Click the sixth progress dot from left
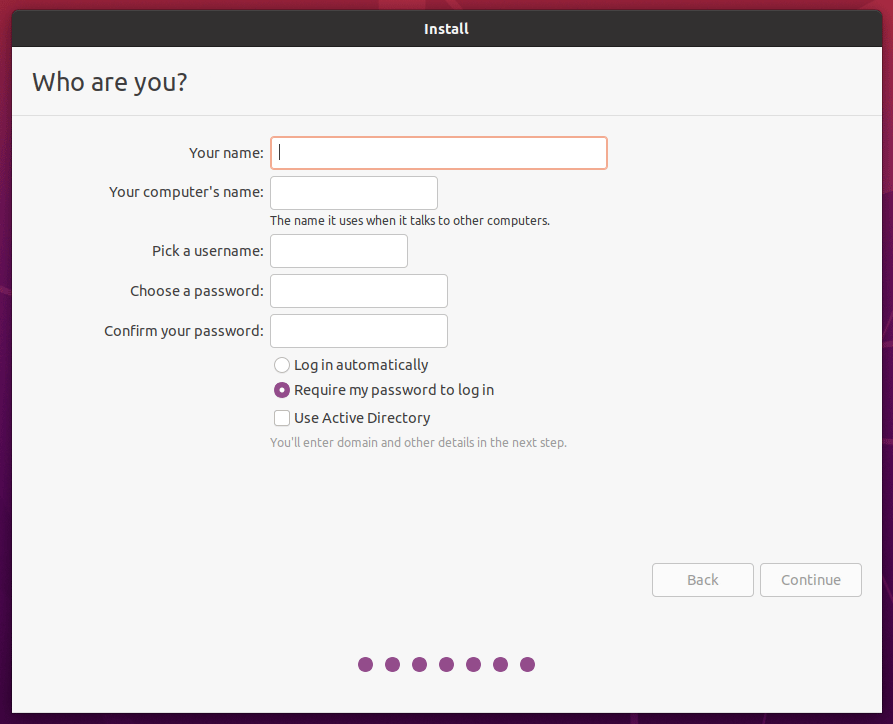The width and height of the screenshot is (893, 724). 500,664
